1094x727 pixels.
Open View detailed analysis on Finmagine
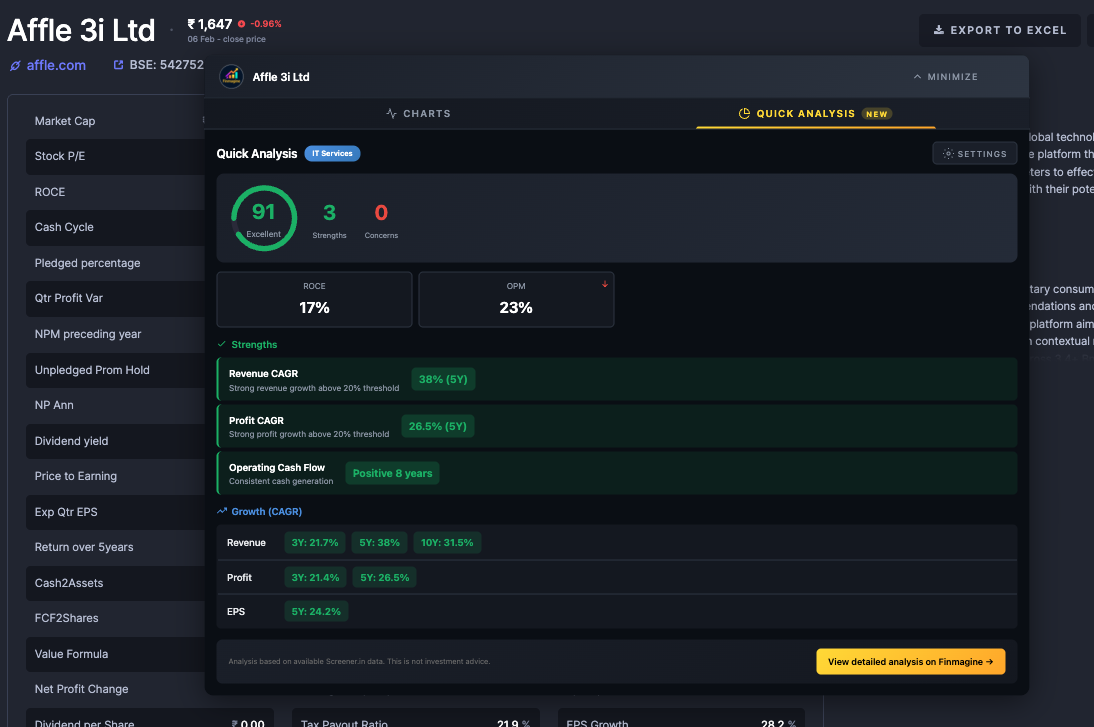pos(910,662)
